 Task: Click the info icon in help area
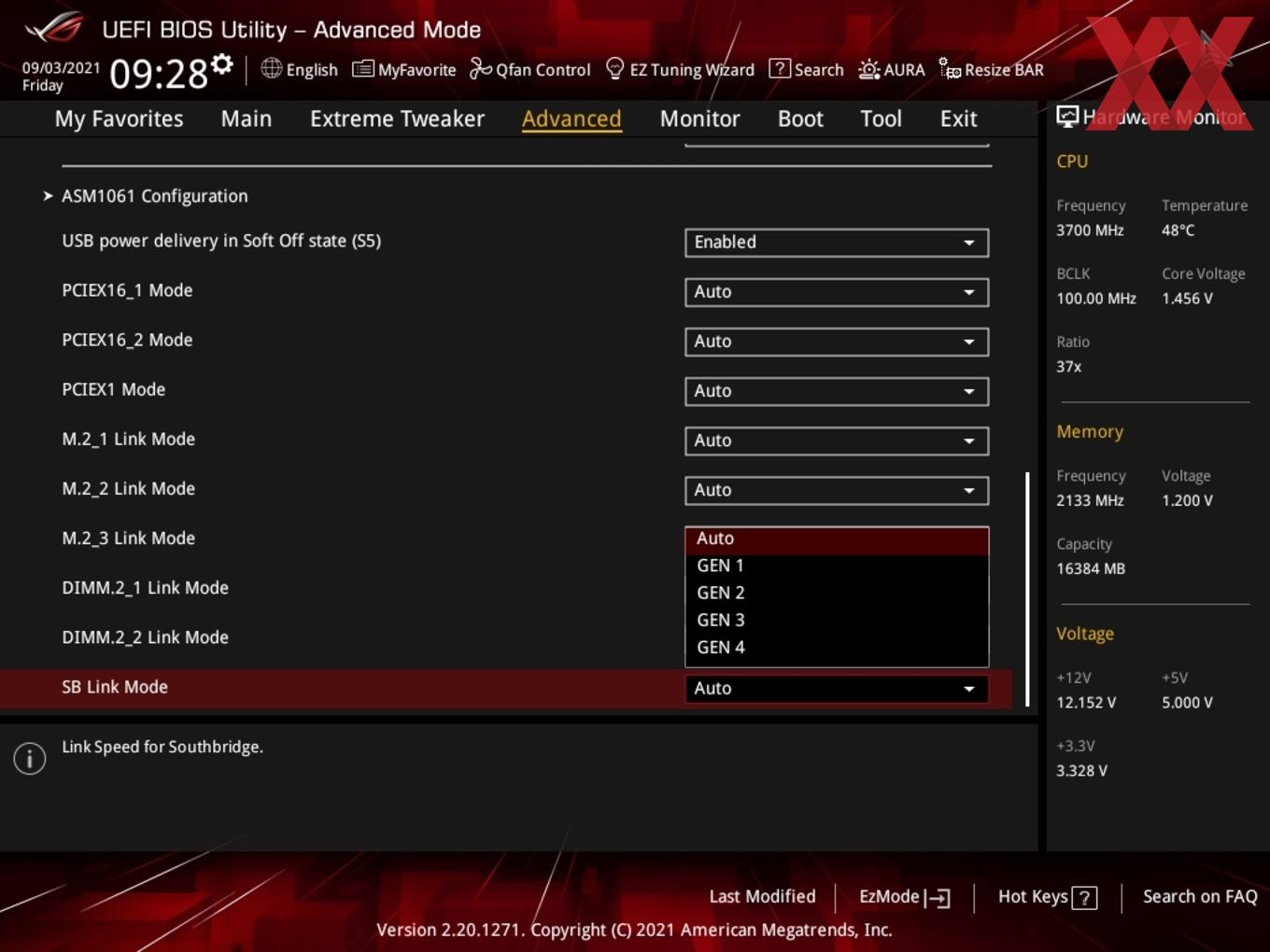(30, 759)
